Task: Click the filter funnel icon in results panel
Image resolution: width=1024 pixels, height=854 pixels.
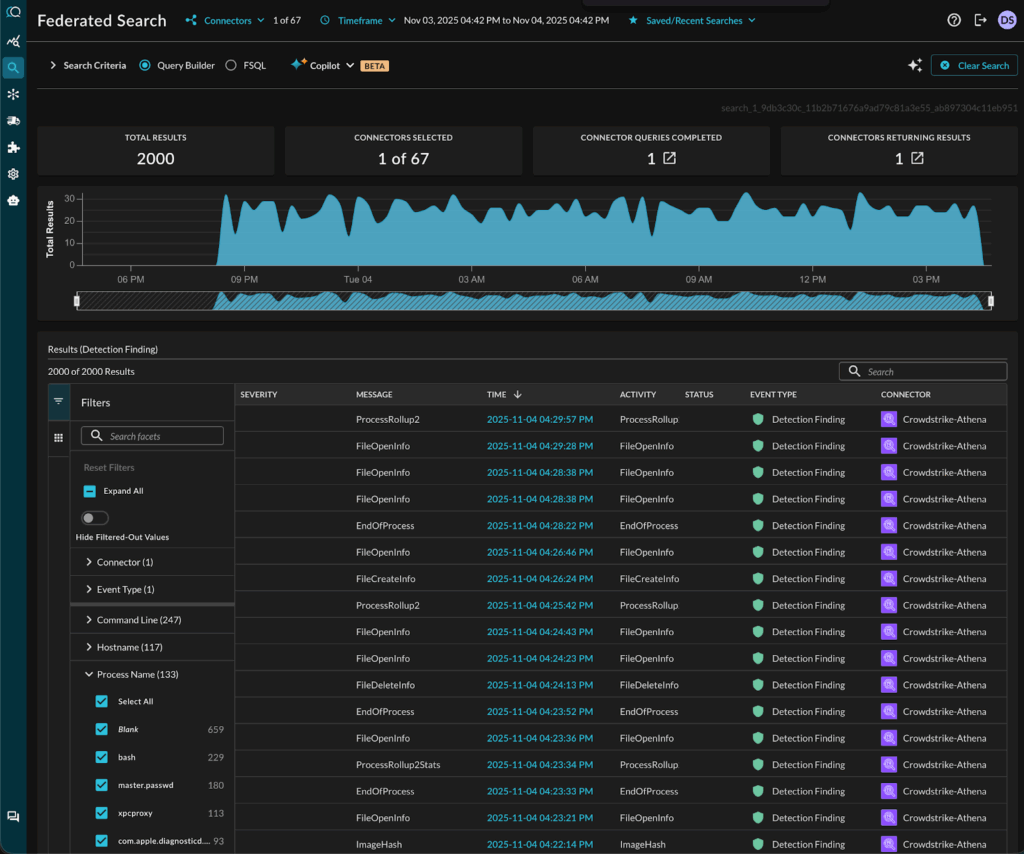Action: coord(58,401)
